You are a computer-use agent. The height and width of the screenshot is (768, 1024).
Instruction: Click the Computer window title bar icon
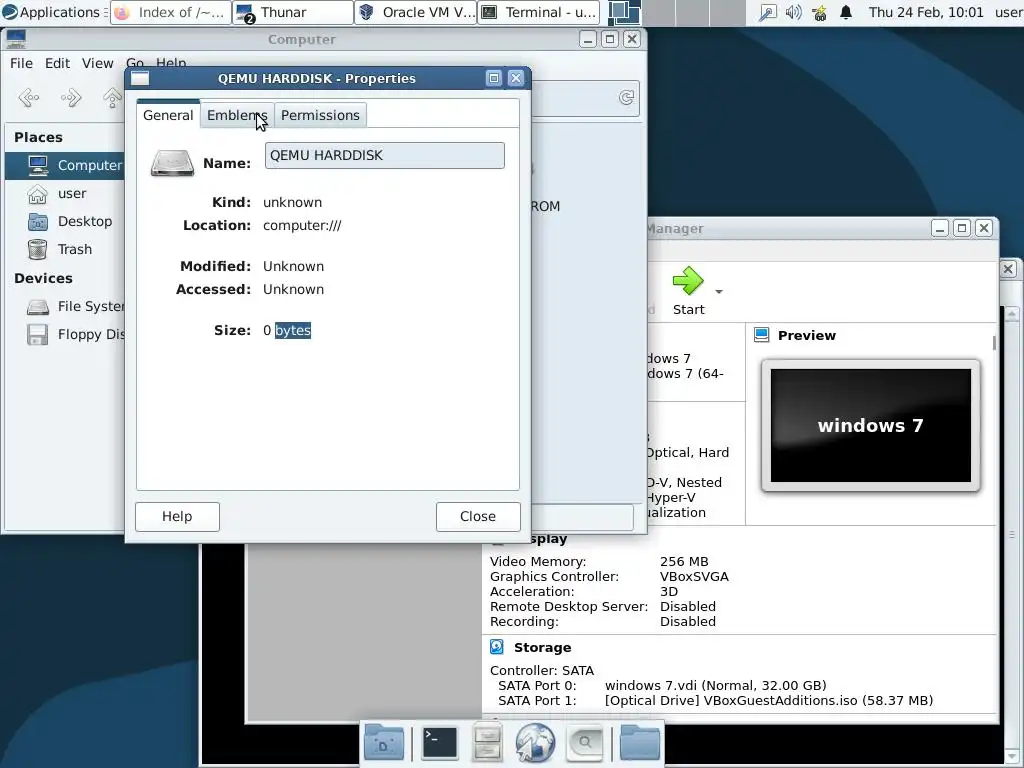pyautogui.click(x=16, y=39)
